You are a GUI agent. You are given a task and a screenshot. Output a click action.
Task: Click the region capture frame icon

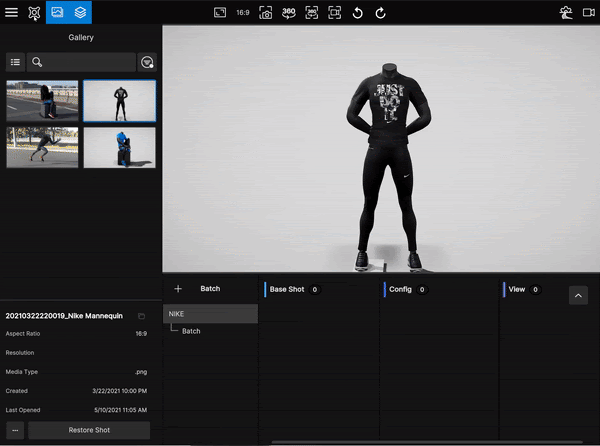tap(335, 13)
